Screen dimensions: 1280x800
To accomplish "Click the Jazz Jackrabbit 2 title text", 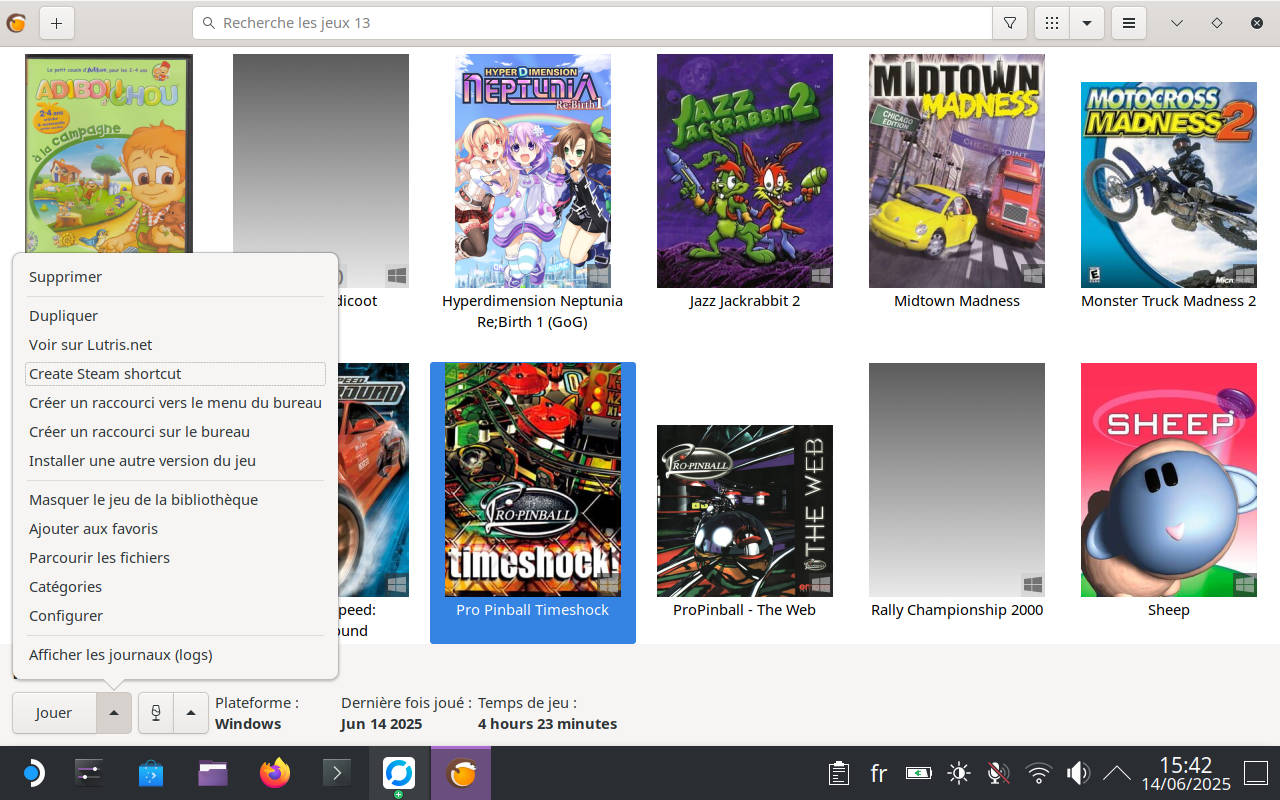I will [745, 301].
